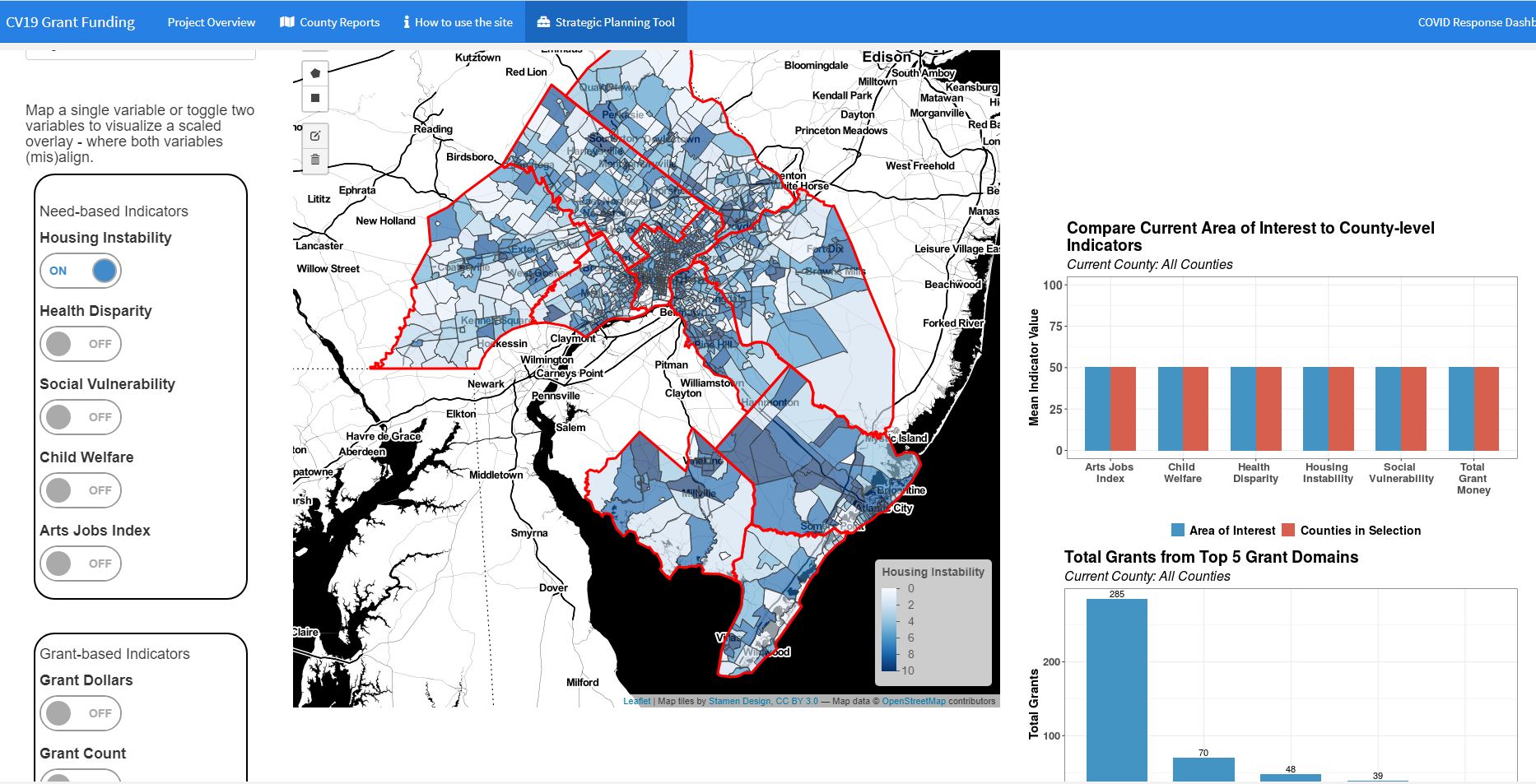Switch to the Project Overview tab

pos(211,22)
